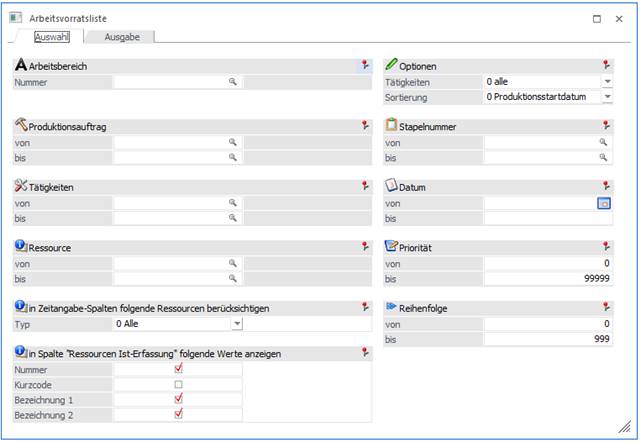
Task: Maximize the Arbeitsvorratsliste window
Action: point(597,18)
